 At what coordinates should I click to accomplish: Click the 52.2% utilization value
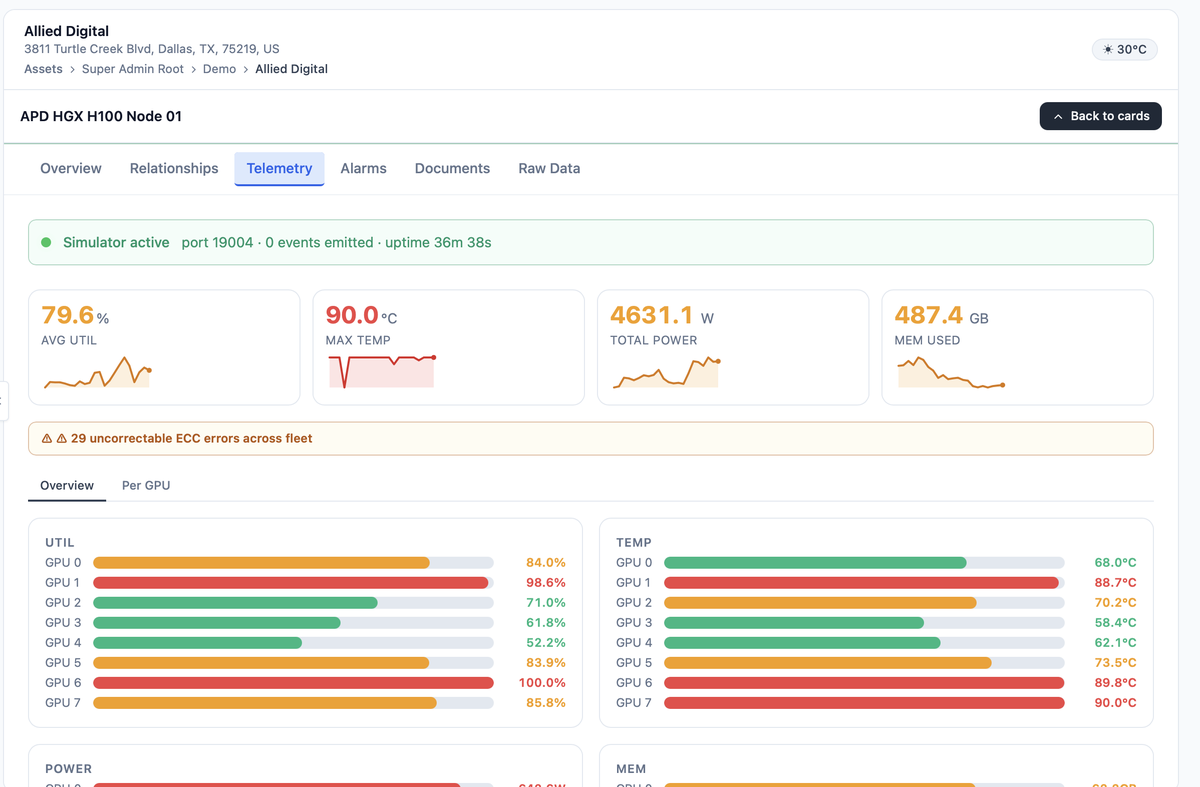[546, 643]
